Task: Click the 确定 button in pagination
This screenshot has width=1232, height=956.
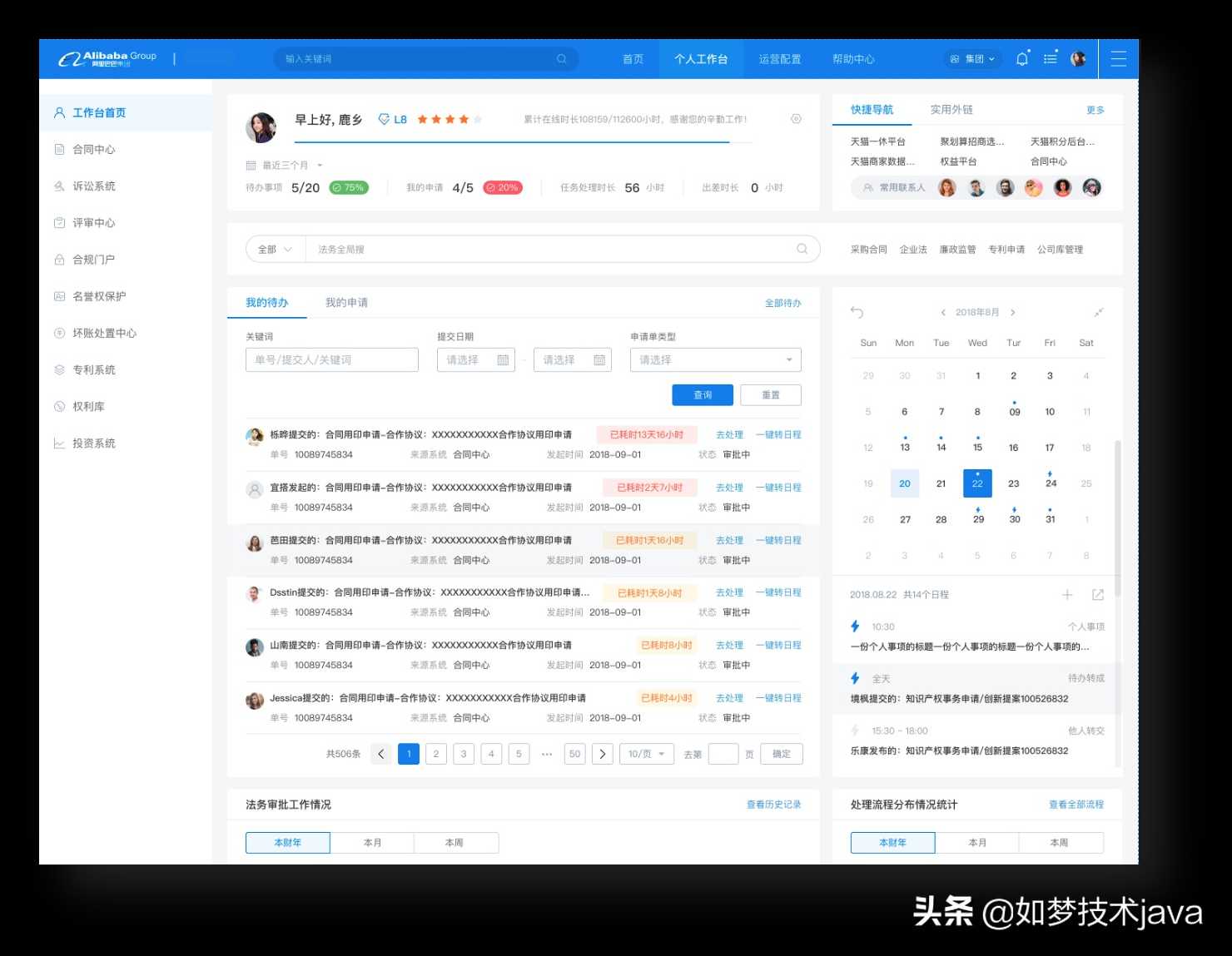Action: (x=782, y=754)
